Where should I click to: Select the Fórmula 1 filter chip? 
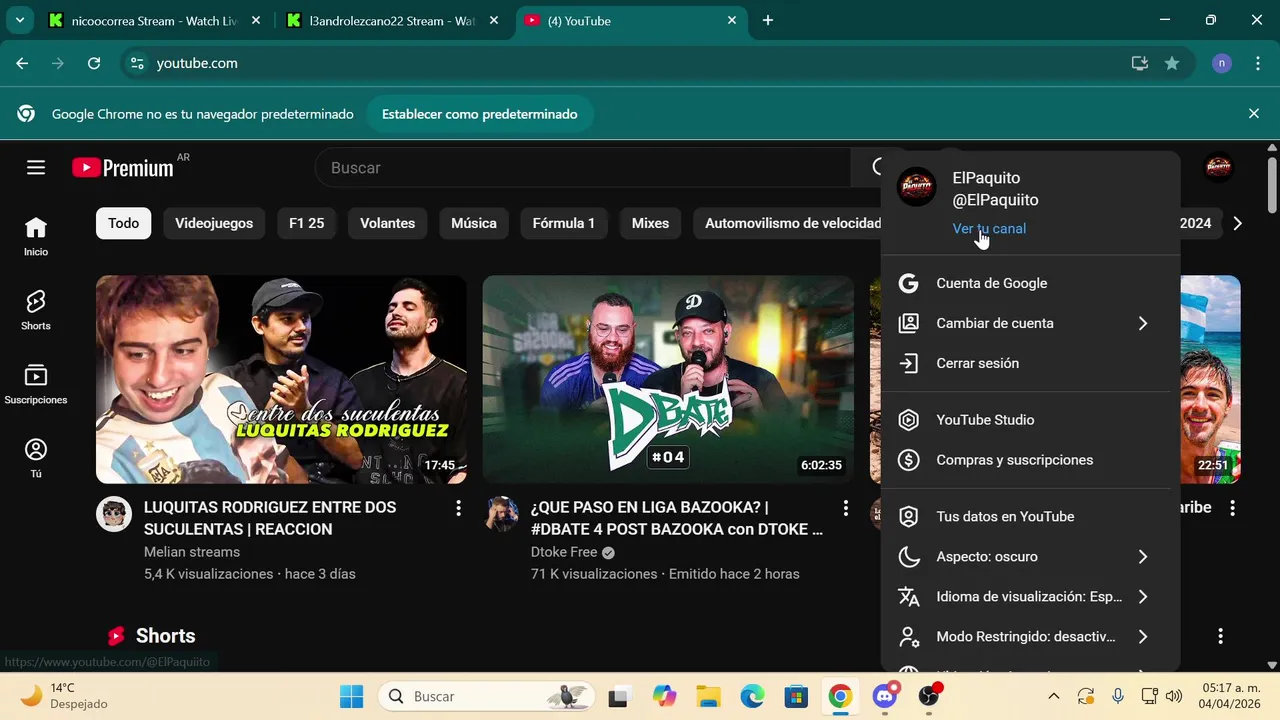(564, 223)
